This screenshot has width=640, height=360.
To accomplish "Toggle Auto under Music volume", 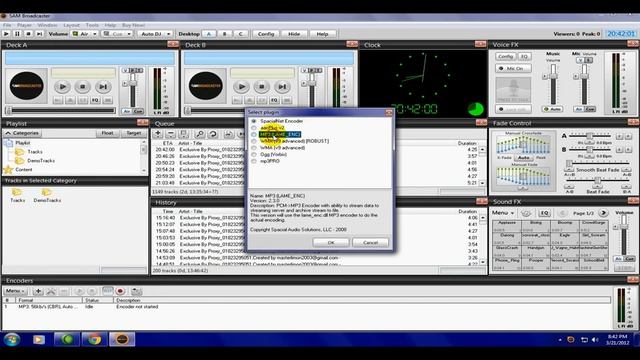I will point(553,109).
